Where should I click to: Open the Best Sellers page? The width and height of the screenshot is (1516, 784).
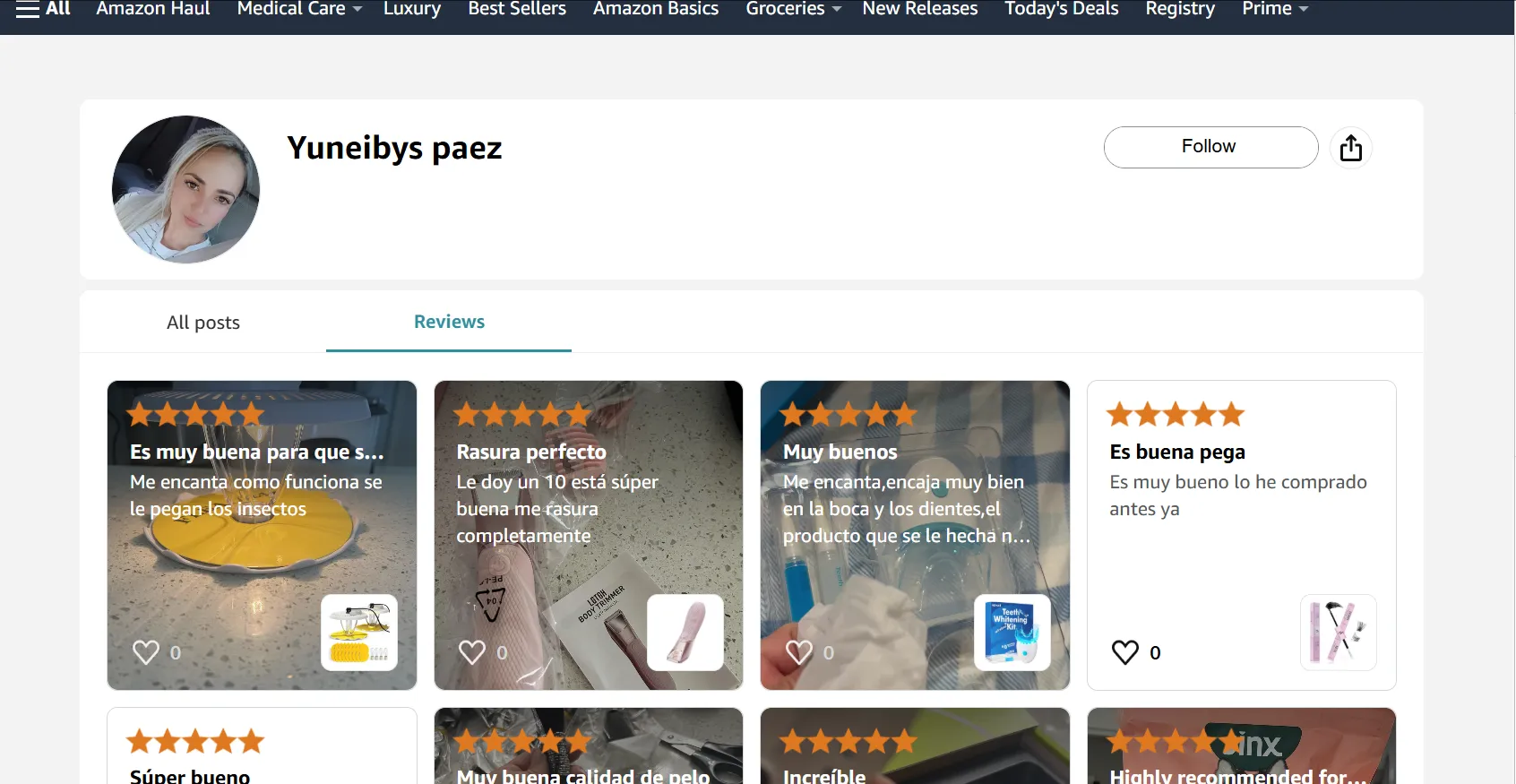tap(517, 9)
